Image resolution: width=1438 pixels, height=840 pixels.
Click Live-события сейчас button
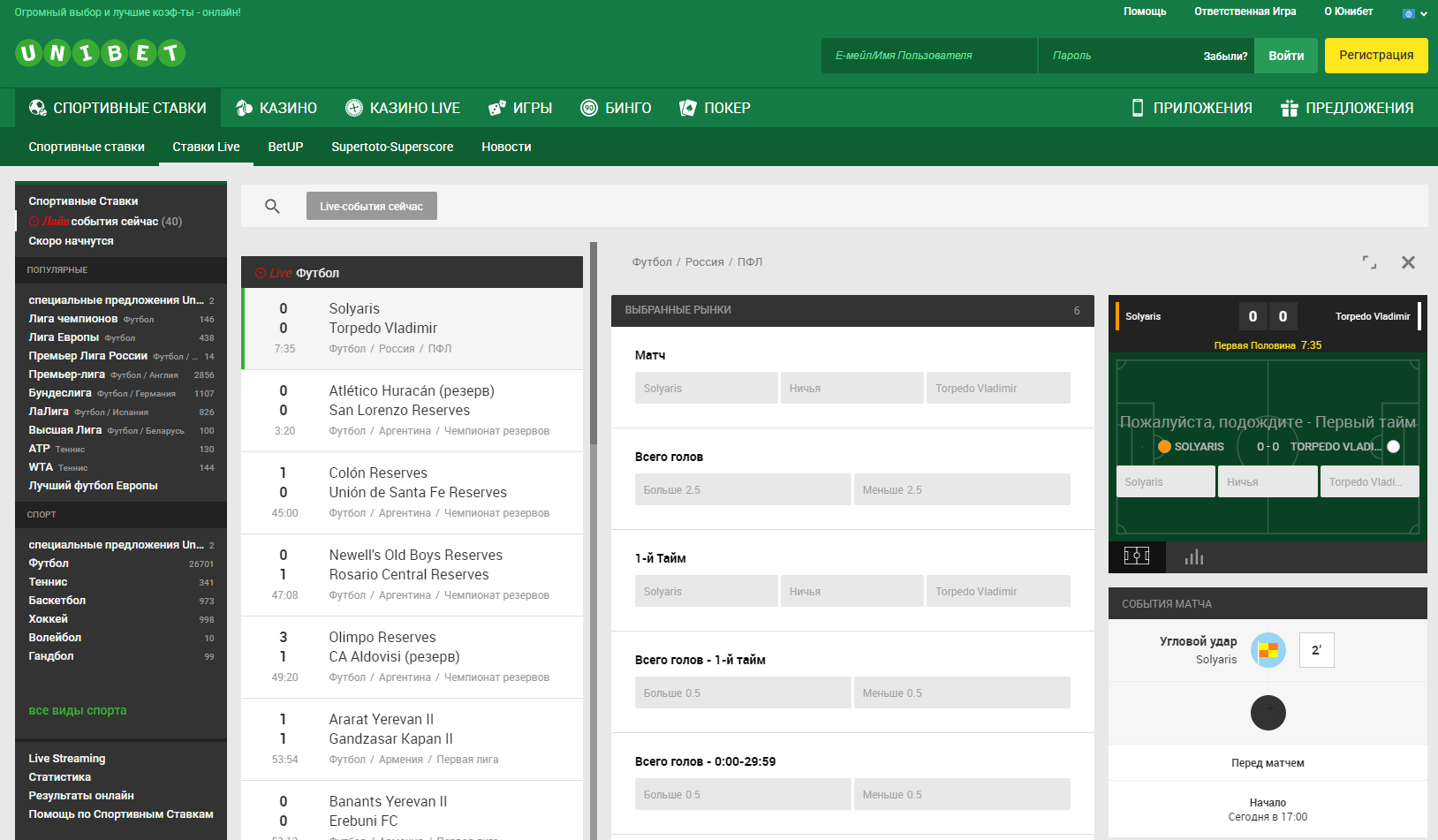click(372, 206)
